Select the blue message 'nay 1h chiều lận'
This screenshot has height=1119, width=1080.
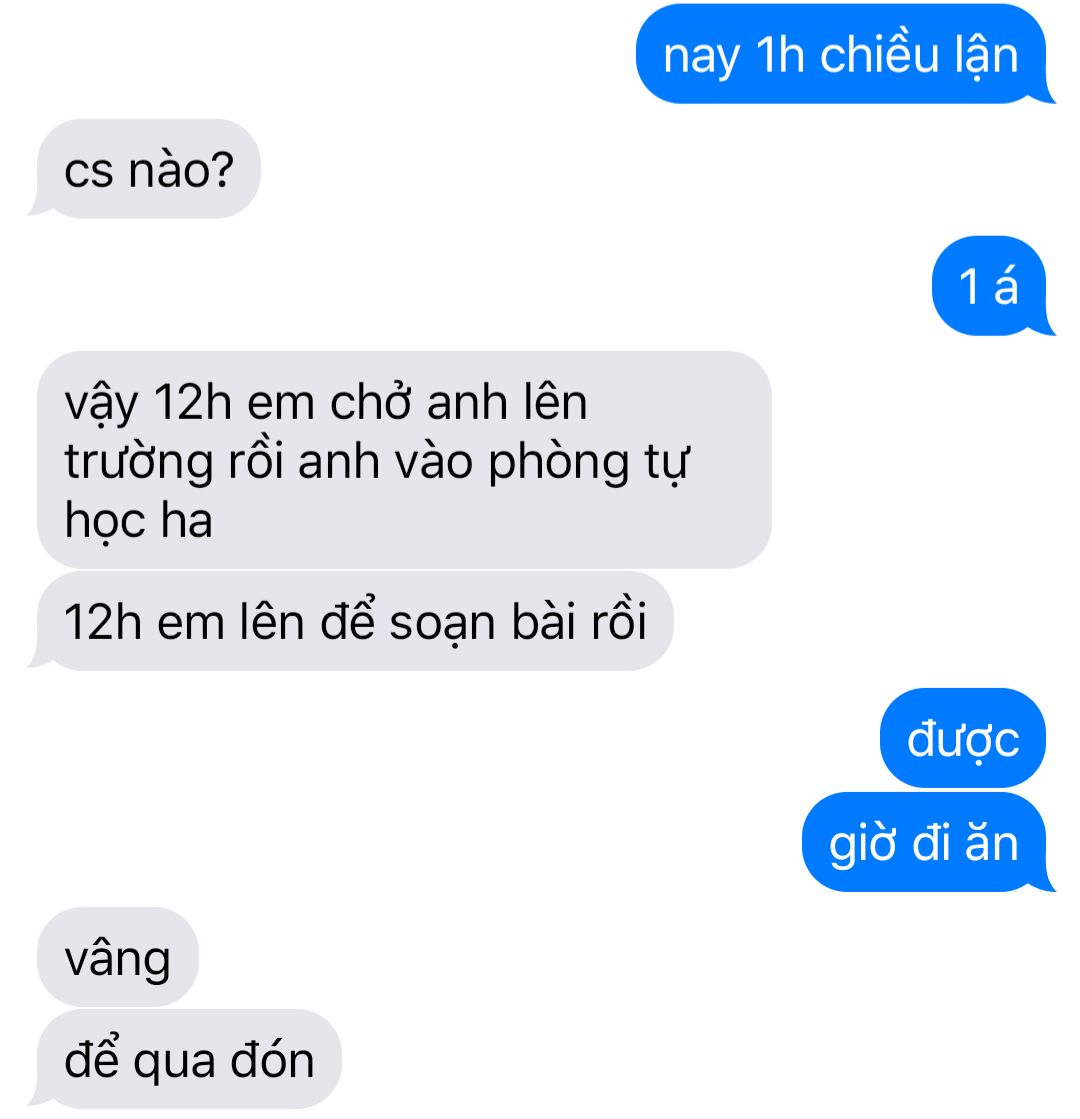point(841,54)
